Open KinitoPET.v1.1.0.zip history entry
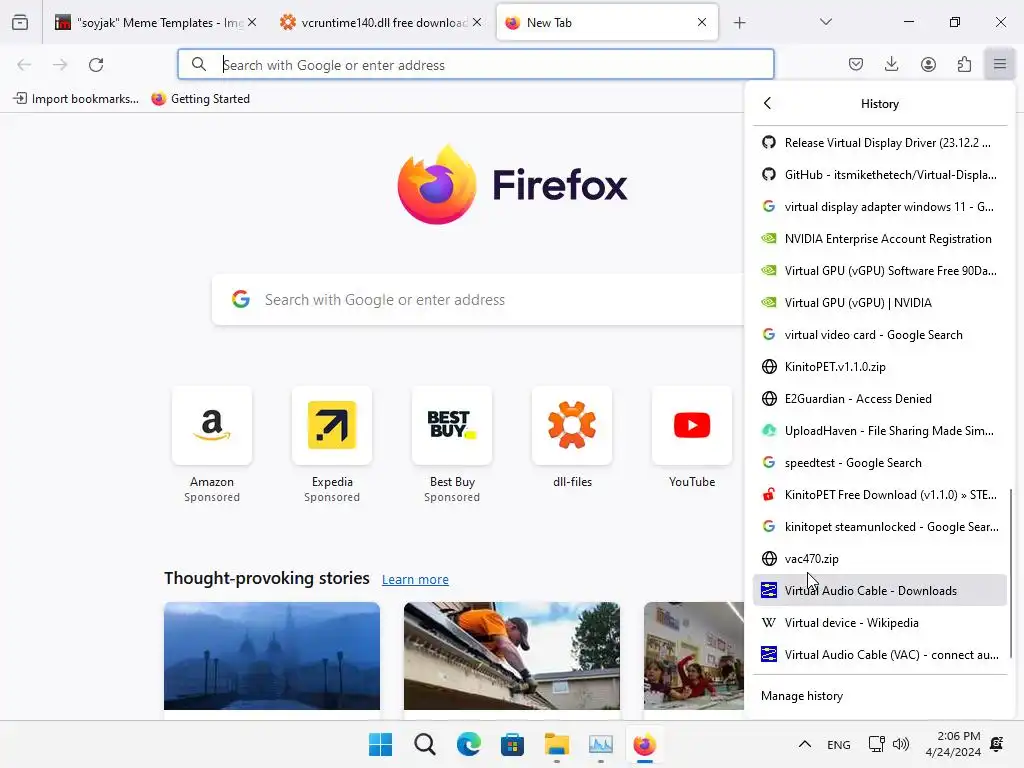 [x=880, y=366]
